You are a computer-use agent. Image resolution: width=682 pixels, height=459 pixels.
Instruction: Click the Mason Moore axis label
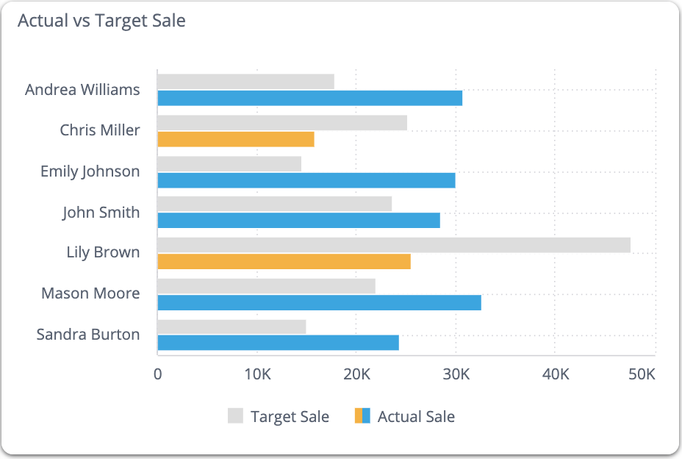(x=90, y=294)
